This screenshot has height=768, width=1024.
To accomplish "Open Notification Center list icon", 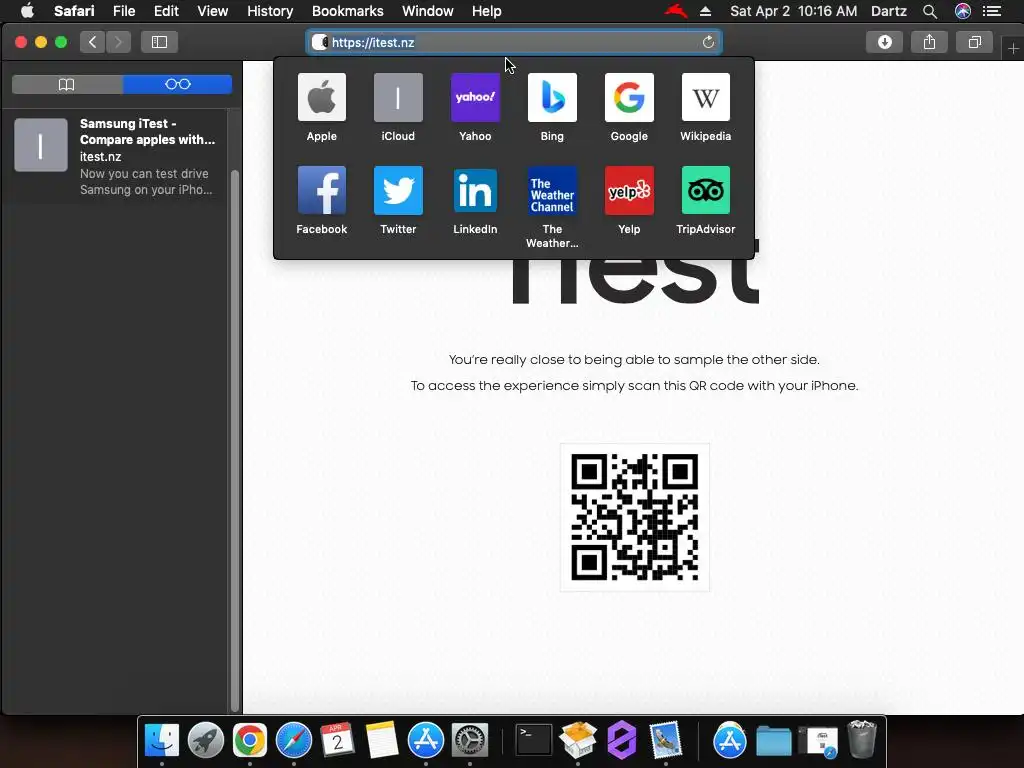I will 992,11.
